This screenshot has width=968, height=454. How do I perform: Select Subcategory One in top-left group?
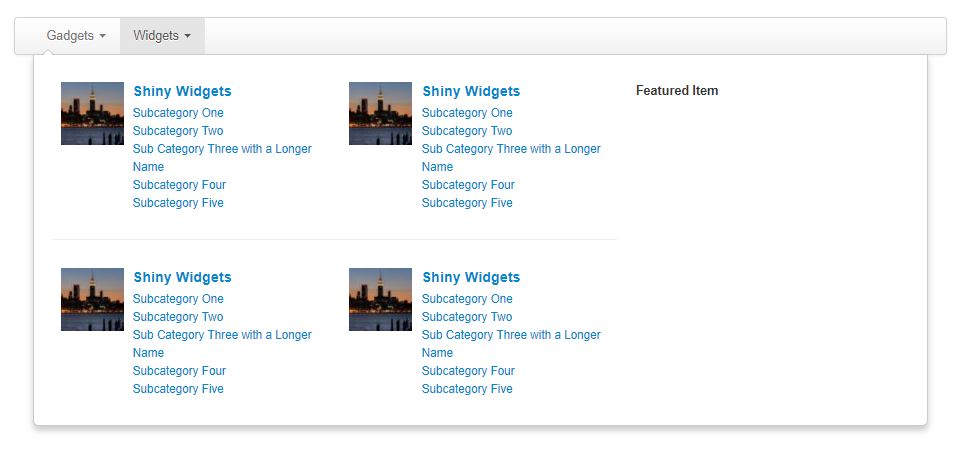[x=178, y=113]
